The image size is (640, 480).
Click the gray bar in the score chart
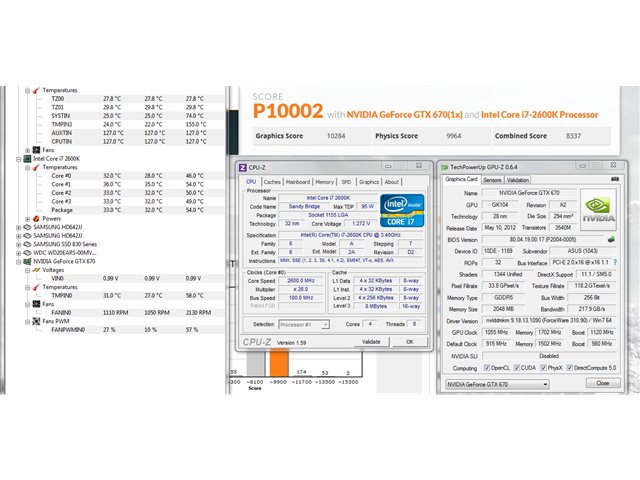(x=256, y=364)
